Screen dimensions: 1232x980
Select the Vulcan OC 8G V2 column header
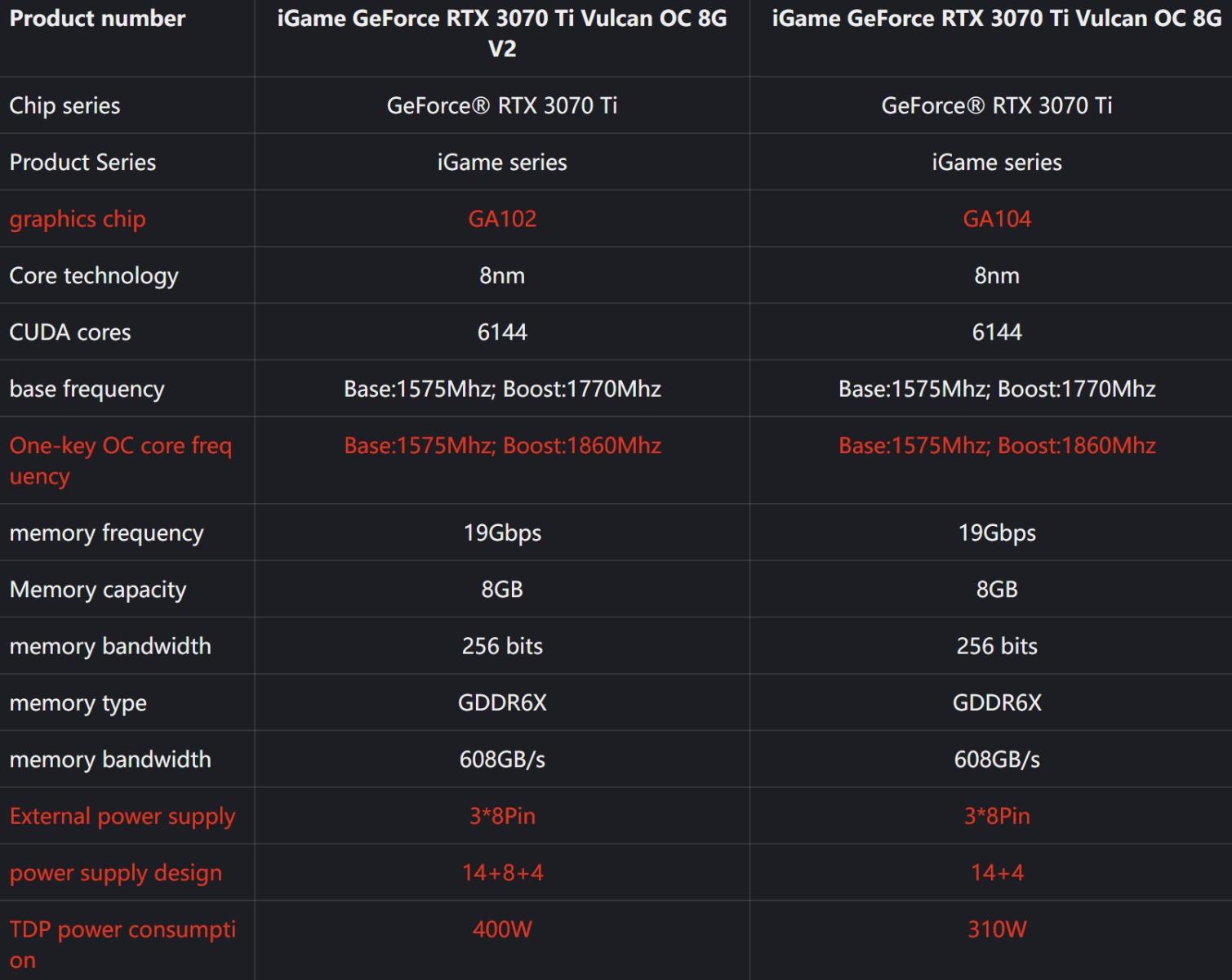(x=501, y=33)
